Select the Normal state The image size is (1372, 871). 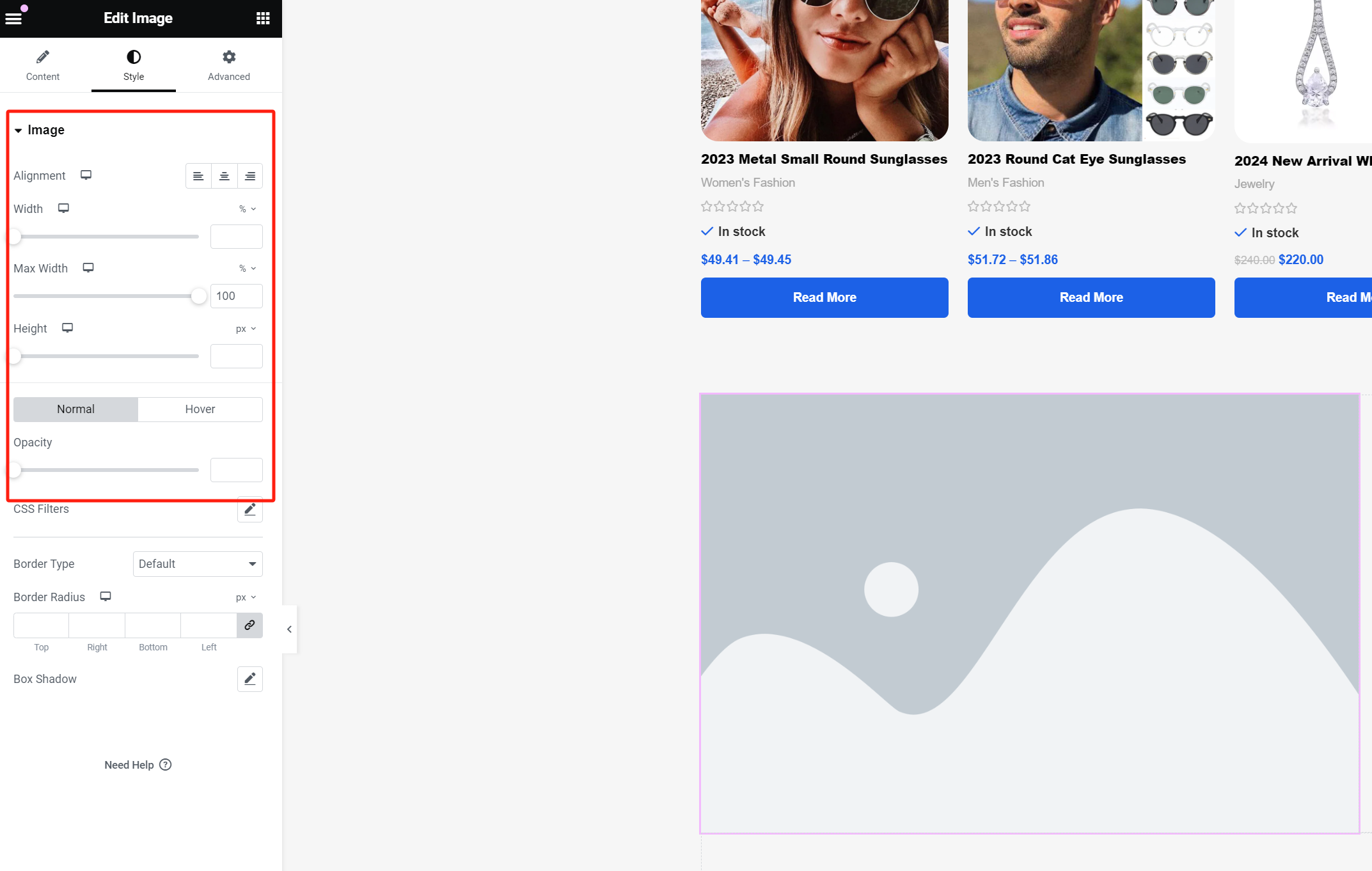[75, 409]
